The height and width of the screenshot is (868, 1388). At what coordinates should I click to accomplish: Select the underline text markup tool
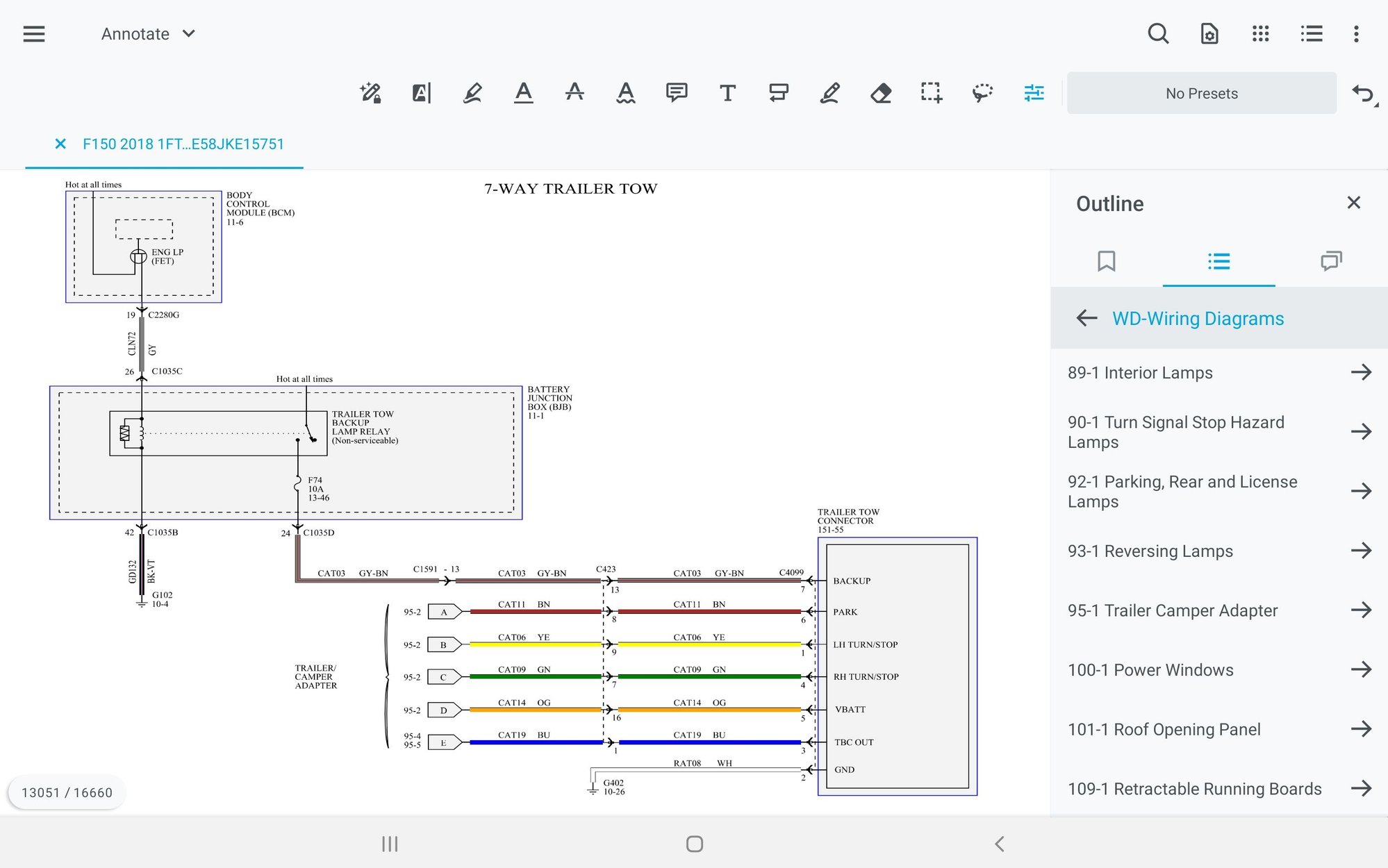tap(524, 92)
